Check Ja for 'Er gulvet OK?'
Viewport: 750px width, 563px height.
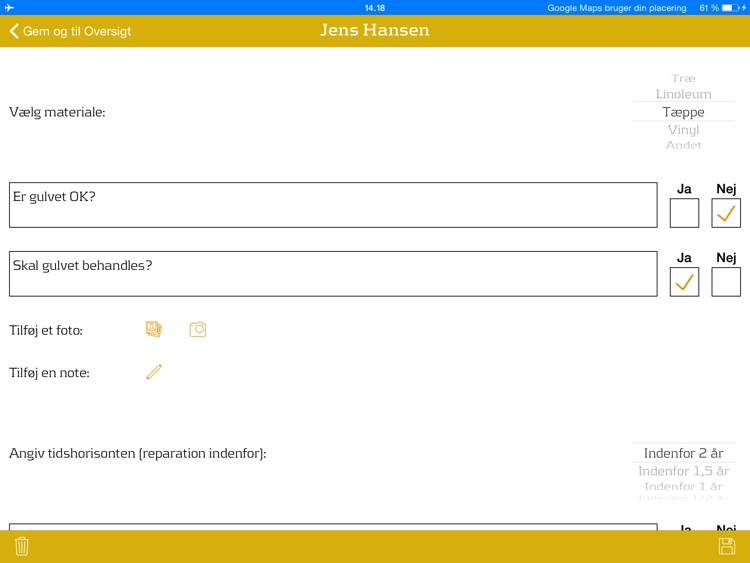coord(684,213)
